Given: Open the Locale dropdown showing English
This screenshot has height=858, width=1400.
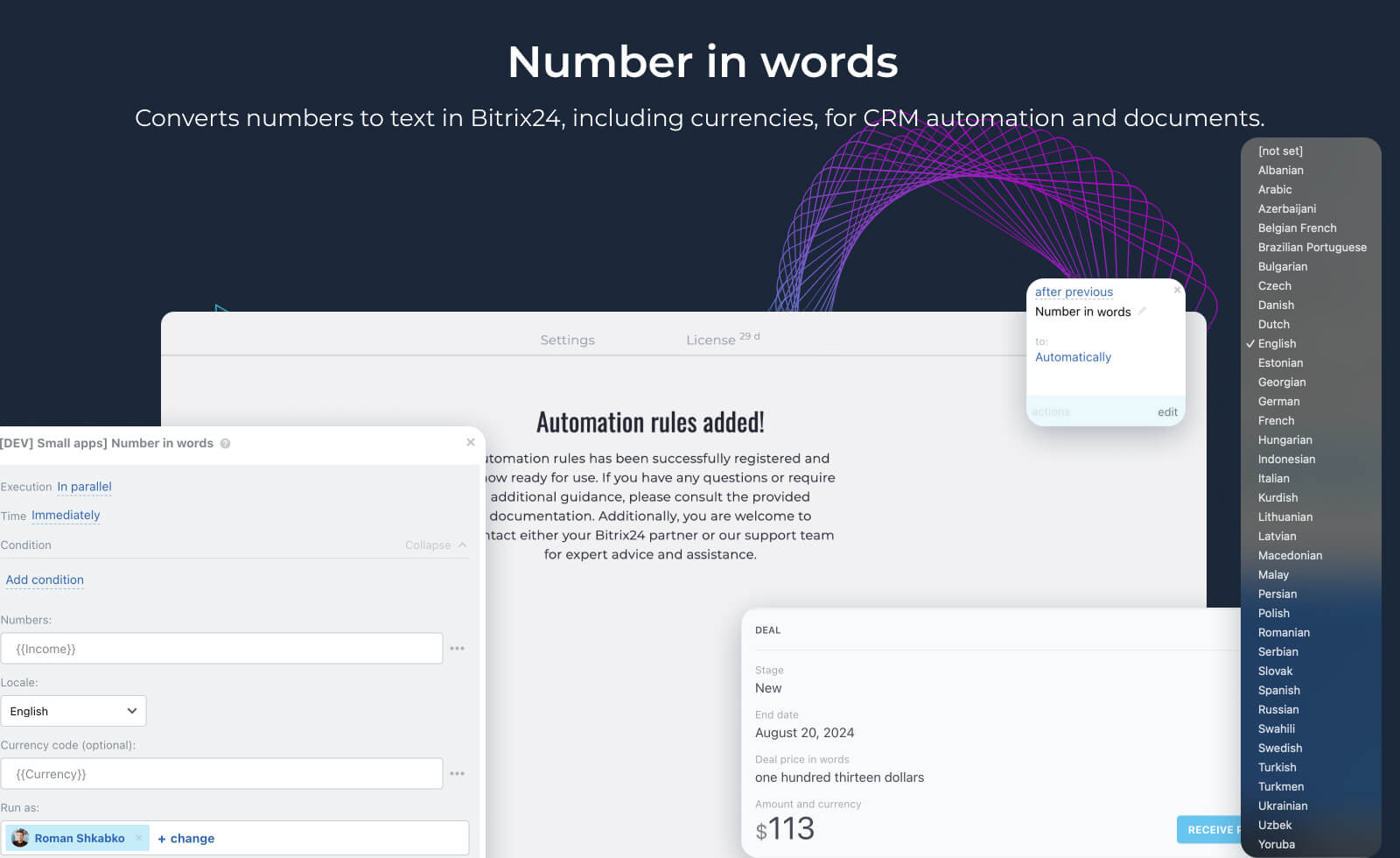Looking at the screenshot, I should pyautogui.click(x=73, y=711).
